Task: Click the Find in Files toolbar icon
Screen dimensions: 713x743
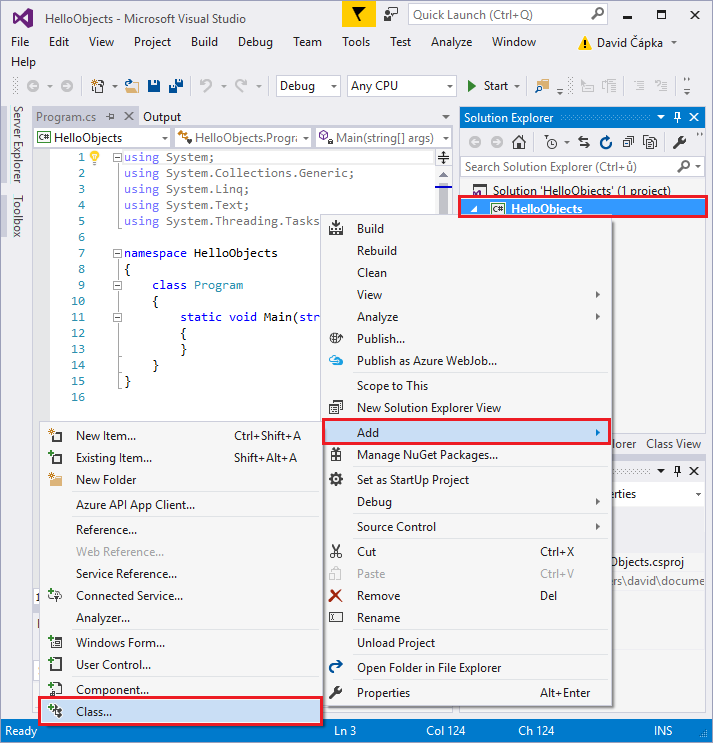Action: [542, 86]
